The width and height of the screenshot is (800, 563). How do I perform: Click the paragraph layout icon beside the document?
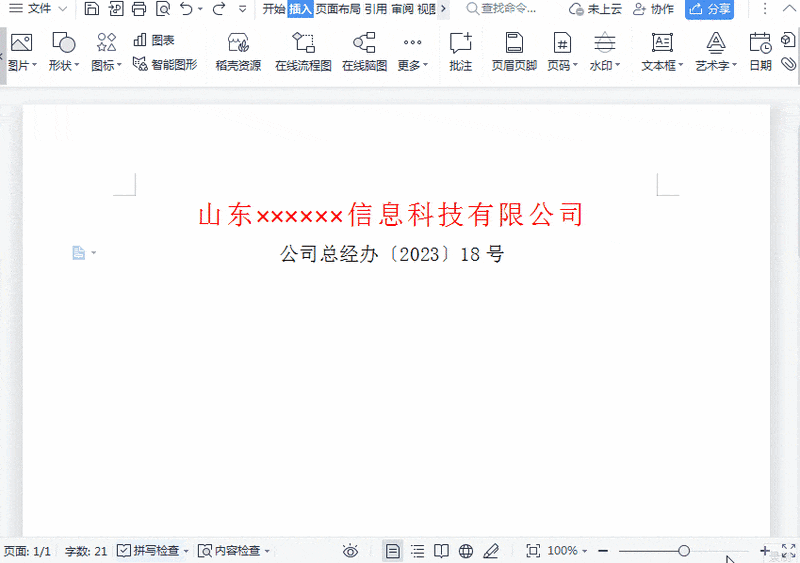tap(79, 253)
